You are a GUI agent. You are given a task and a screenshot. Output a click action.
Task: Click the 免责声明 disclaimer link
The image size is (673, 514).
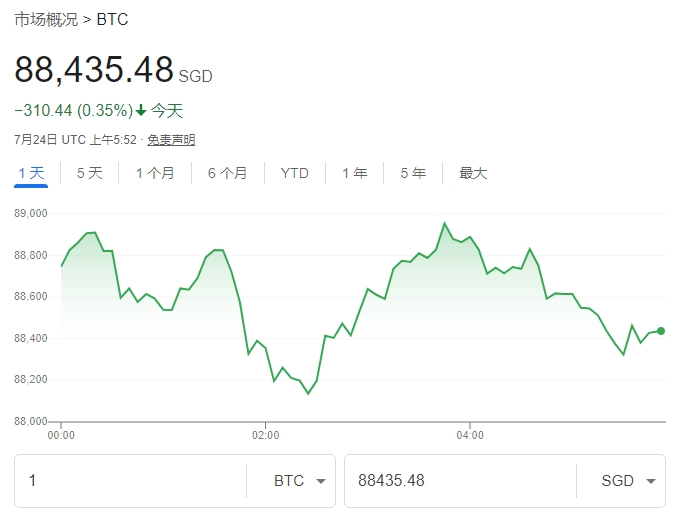pyautogui.click(x=171, y=140)
